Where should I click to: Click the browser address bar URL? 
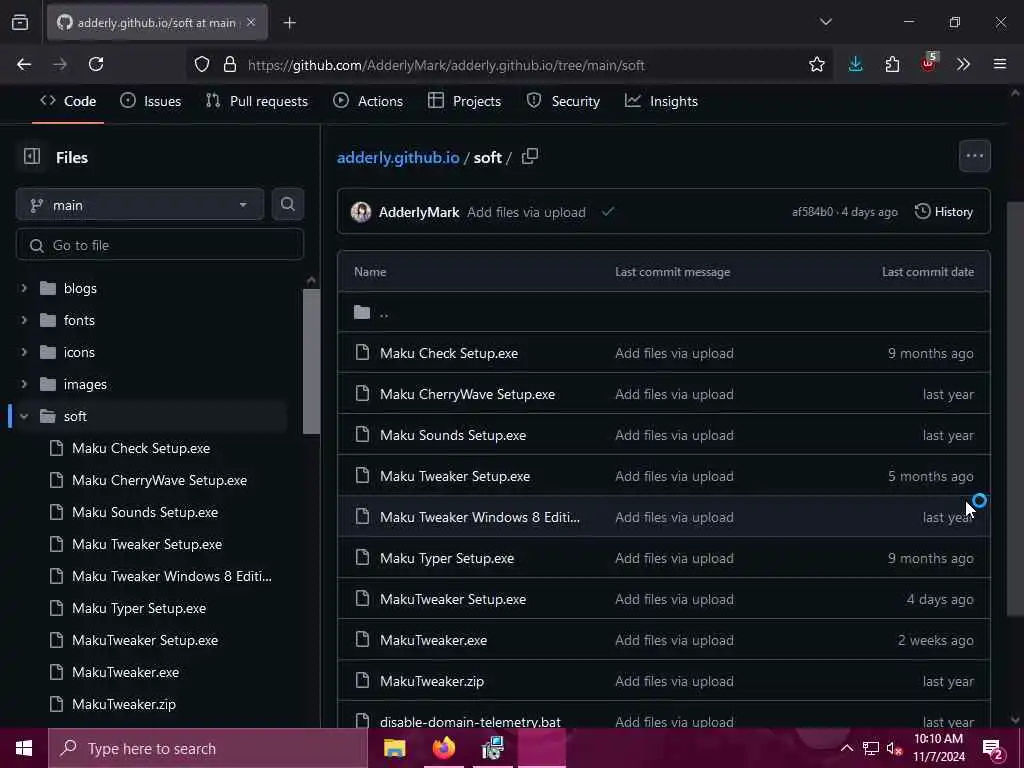[446, 65]
